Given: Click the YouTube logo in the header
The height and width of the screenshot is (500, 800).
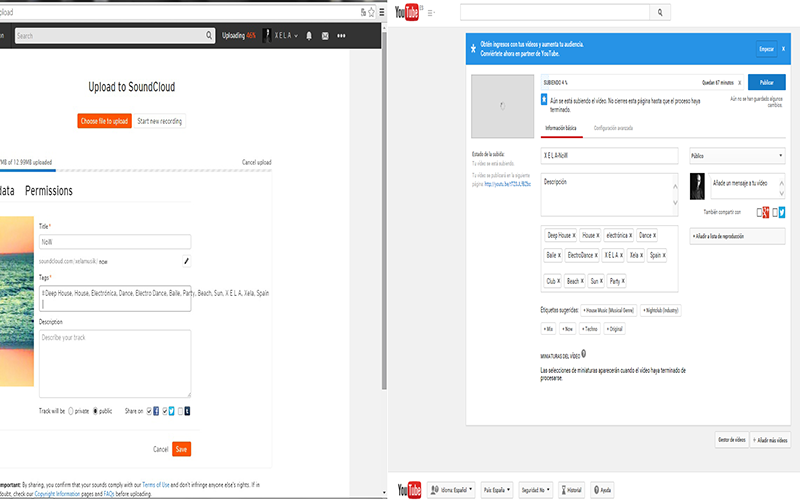Looking at the screenshot, I should click(x=407, y=12).
